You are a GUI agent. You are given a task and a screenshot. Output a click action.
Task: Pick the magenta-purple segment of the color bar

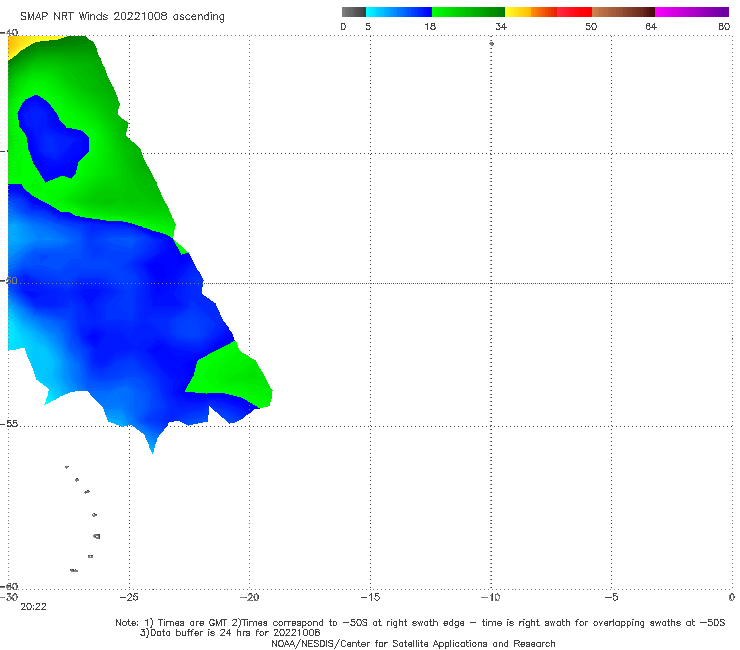pyautogui.click(x=692, y=12)
